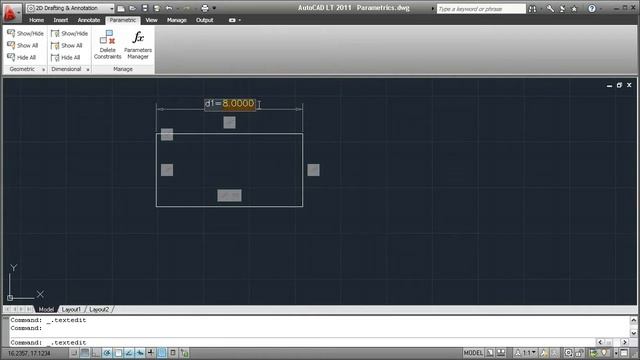Open the 2D Drafting & Annotation workspace dropdown
Viewport: 640px width, 360px height.
coord(70,8)
